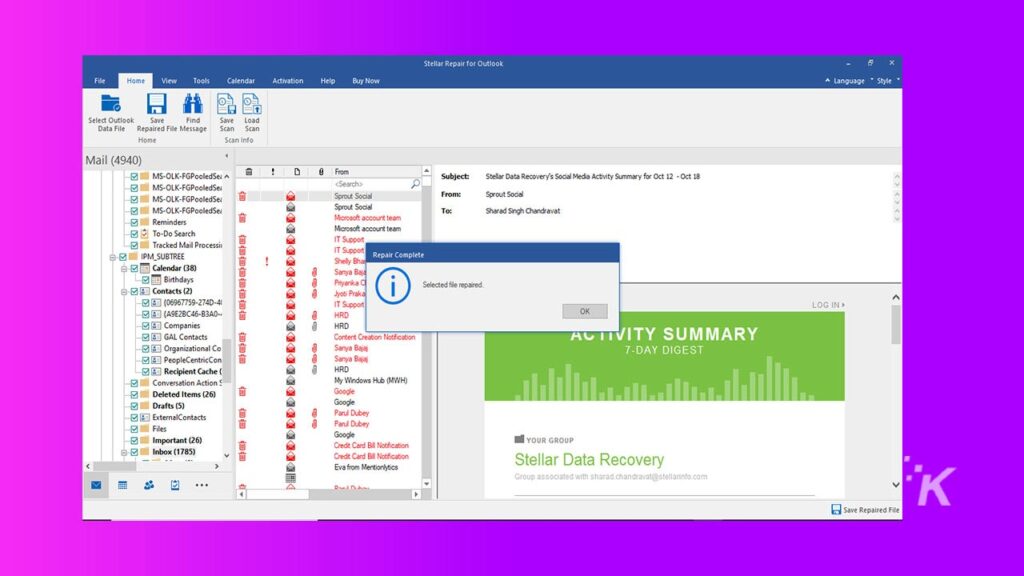Click the Save Scan icon
Viewport: 1024px width, 576px height.
[x=226, y=103]
